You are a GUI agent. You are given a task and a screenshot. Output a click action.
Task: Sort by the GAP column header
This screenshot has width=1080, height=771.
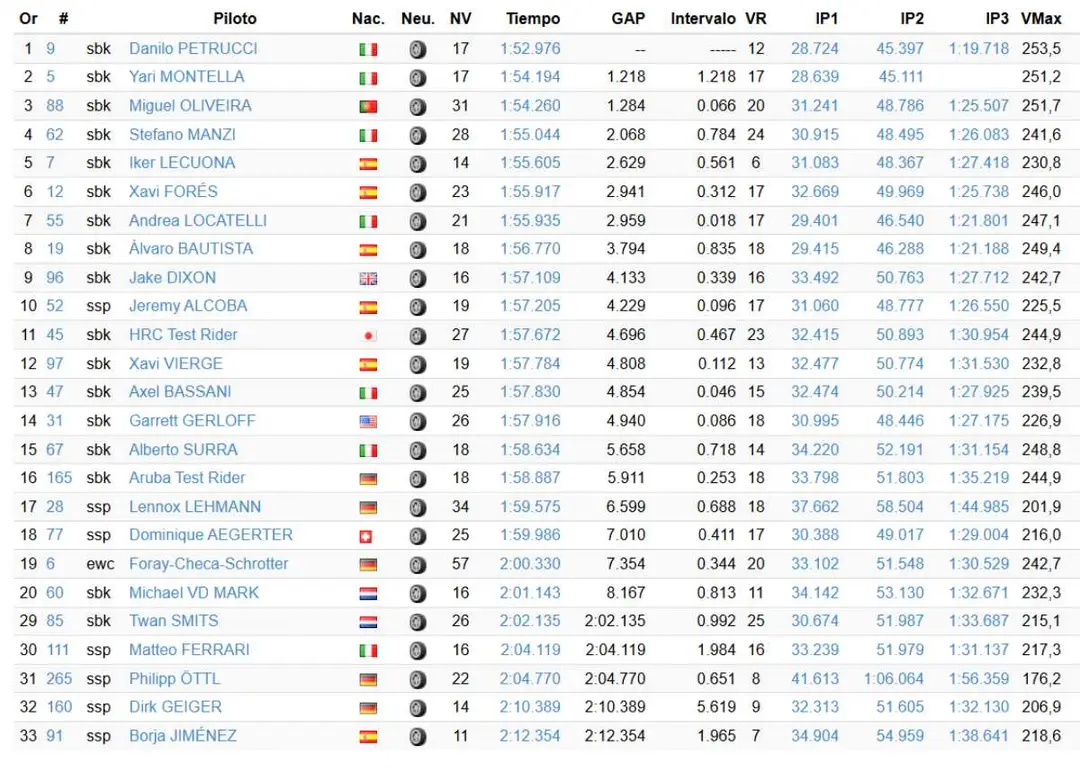tap(628, 19)
